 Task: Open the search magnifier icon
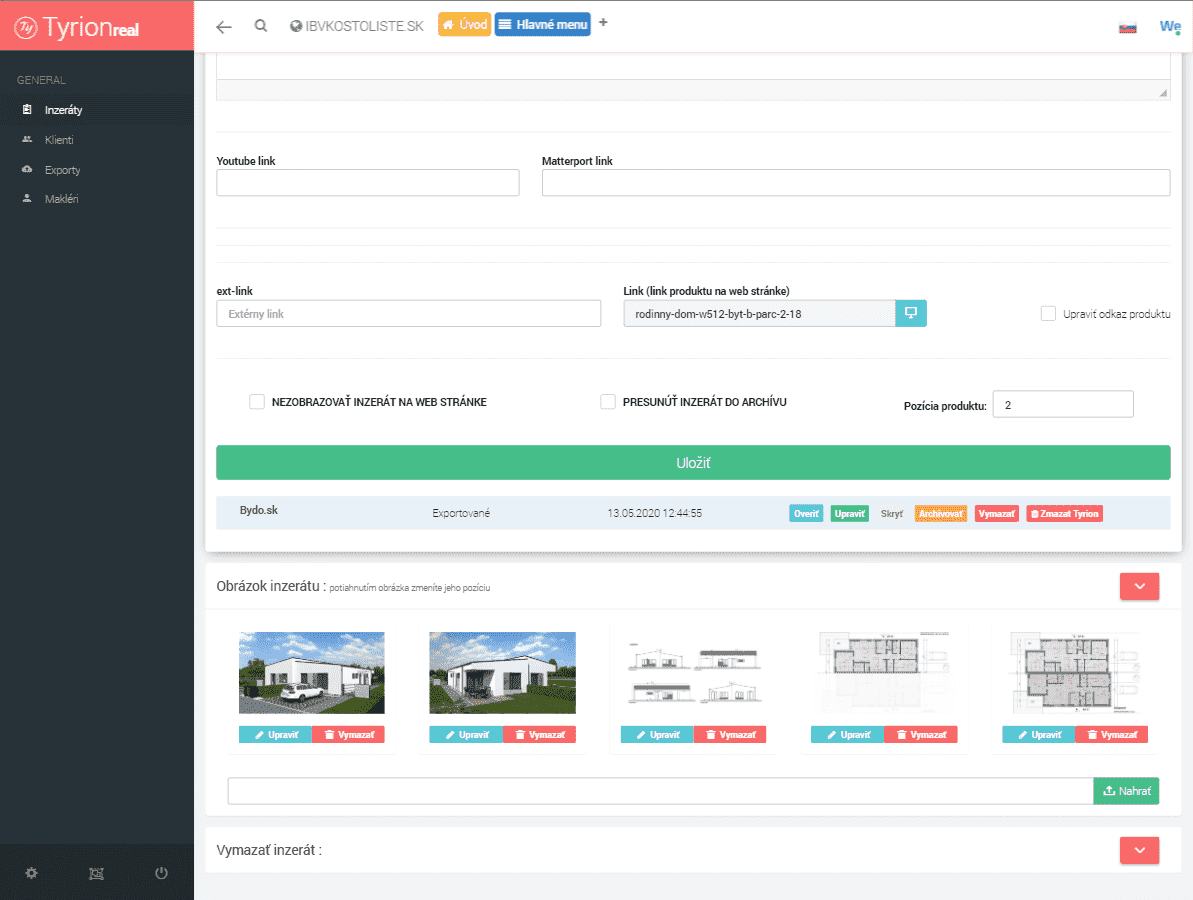tap(261, 26)
